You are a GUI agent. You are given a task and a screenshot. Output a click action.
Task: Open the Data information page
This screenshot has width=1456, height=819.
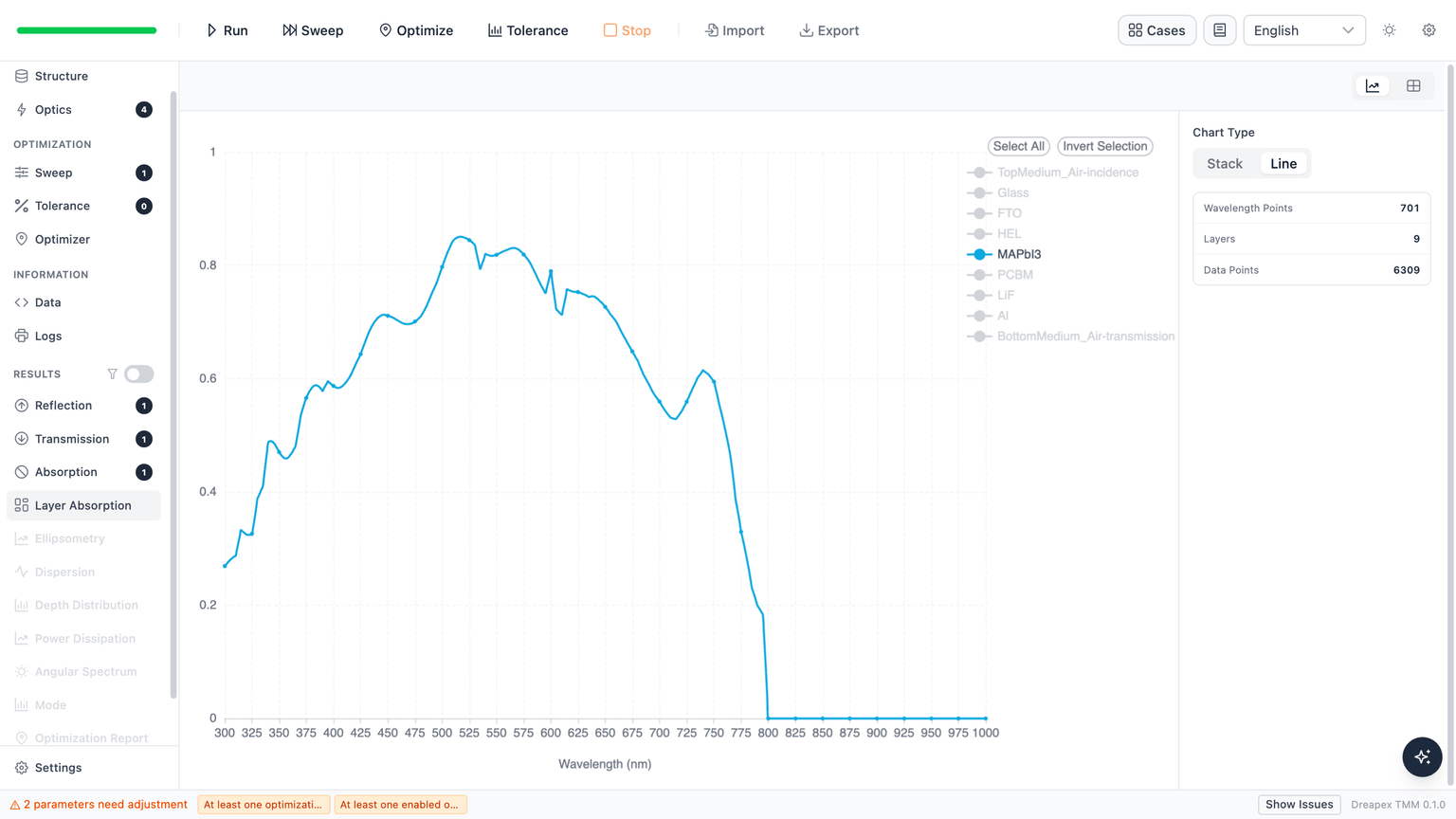83,302
